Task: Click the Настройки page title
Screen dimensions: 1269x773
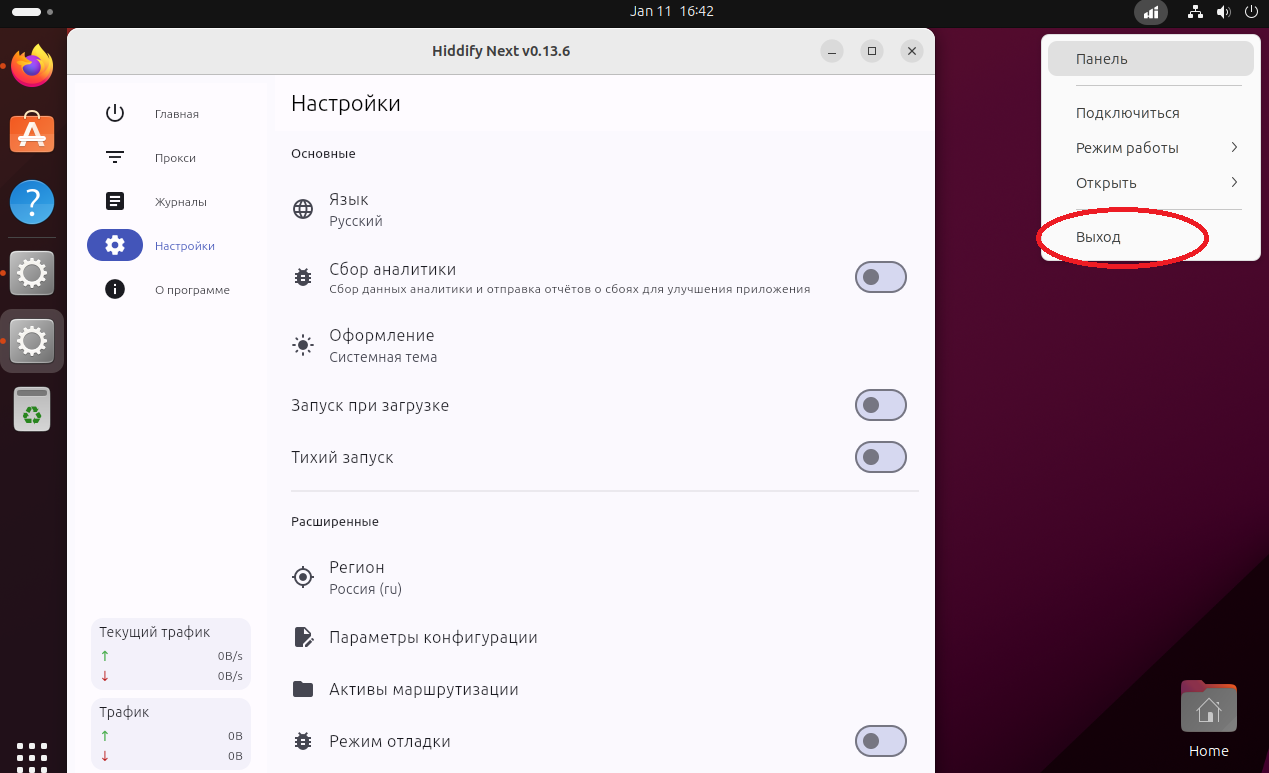Action: click(x=346, y=103)
